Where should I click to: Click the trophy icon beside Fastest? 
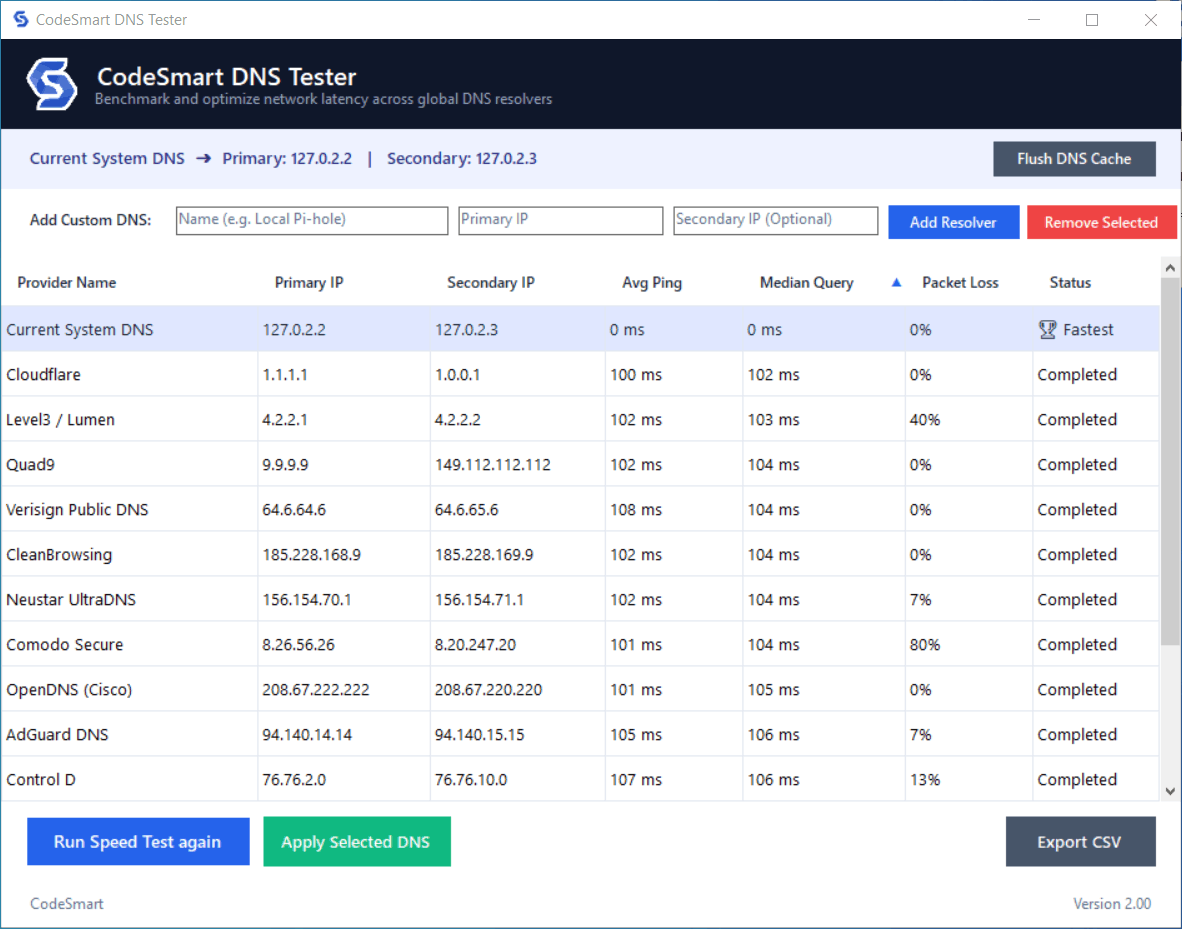(1047, 330)
